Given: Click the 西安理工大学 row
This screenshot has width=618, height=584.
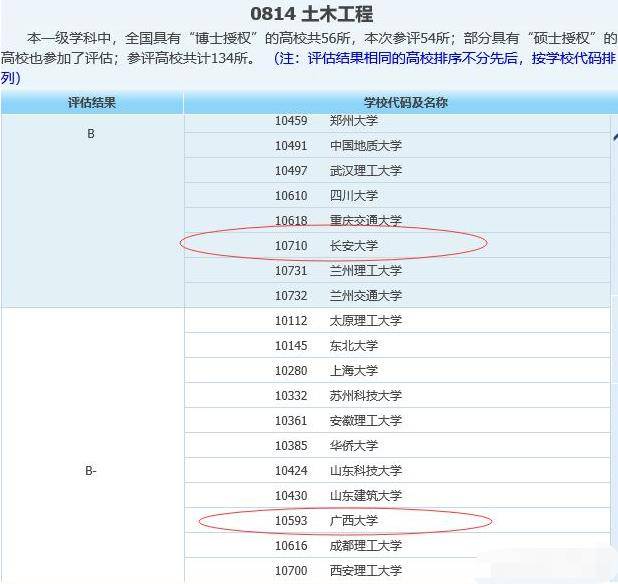Looking at the screenshot, I should pos(397,570).
